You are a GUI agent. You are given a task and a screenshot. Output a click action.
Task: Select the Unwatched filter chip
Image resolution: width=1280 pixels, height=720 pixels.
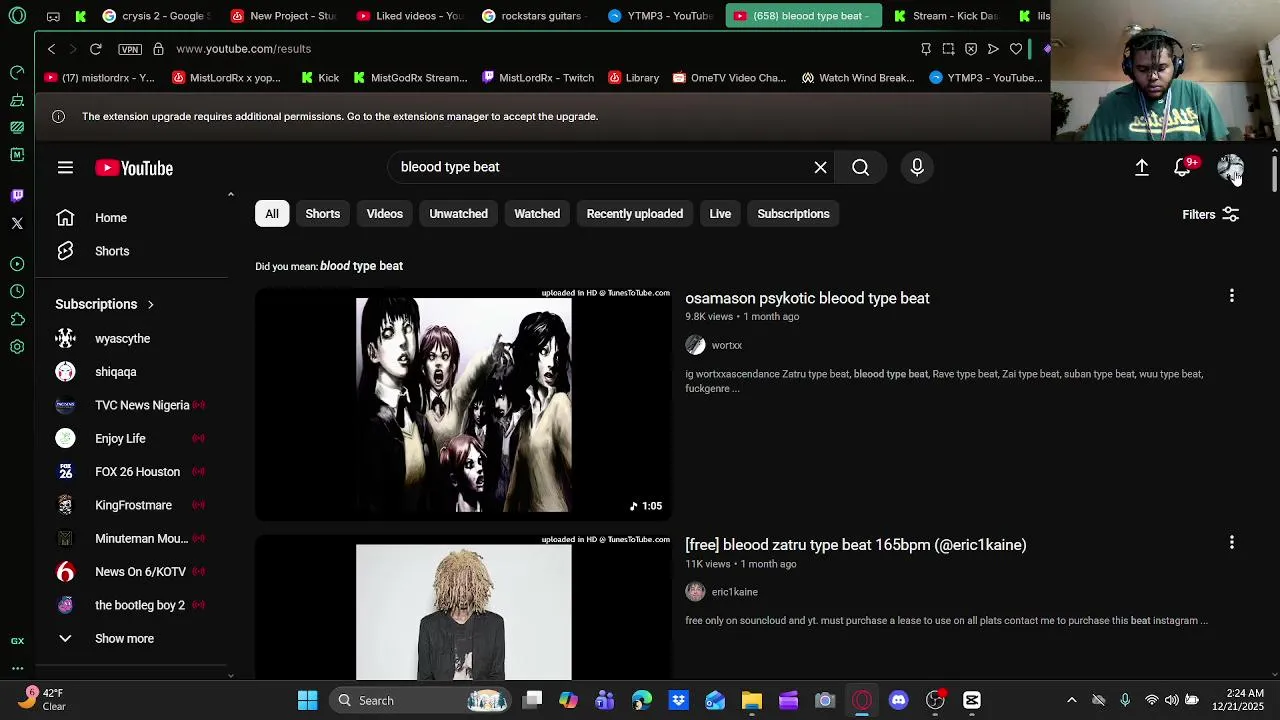pyautogui.click(x=458, y=214)
